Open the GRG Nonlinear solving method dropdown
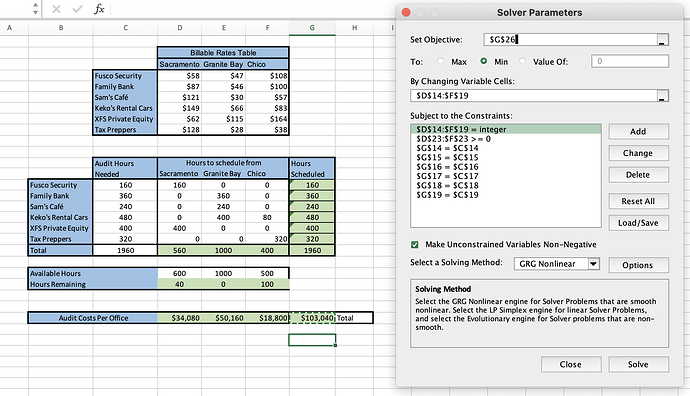Screen dimensions: 690x396 click(557, 264)
